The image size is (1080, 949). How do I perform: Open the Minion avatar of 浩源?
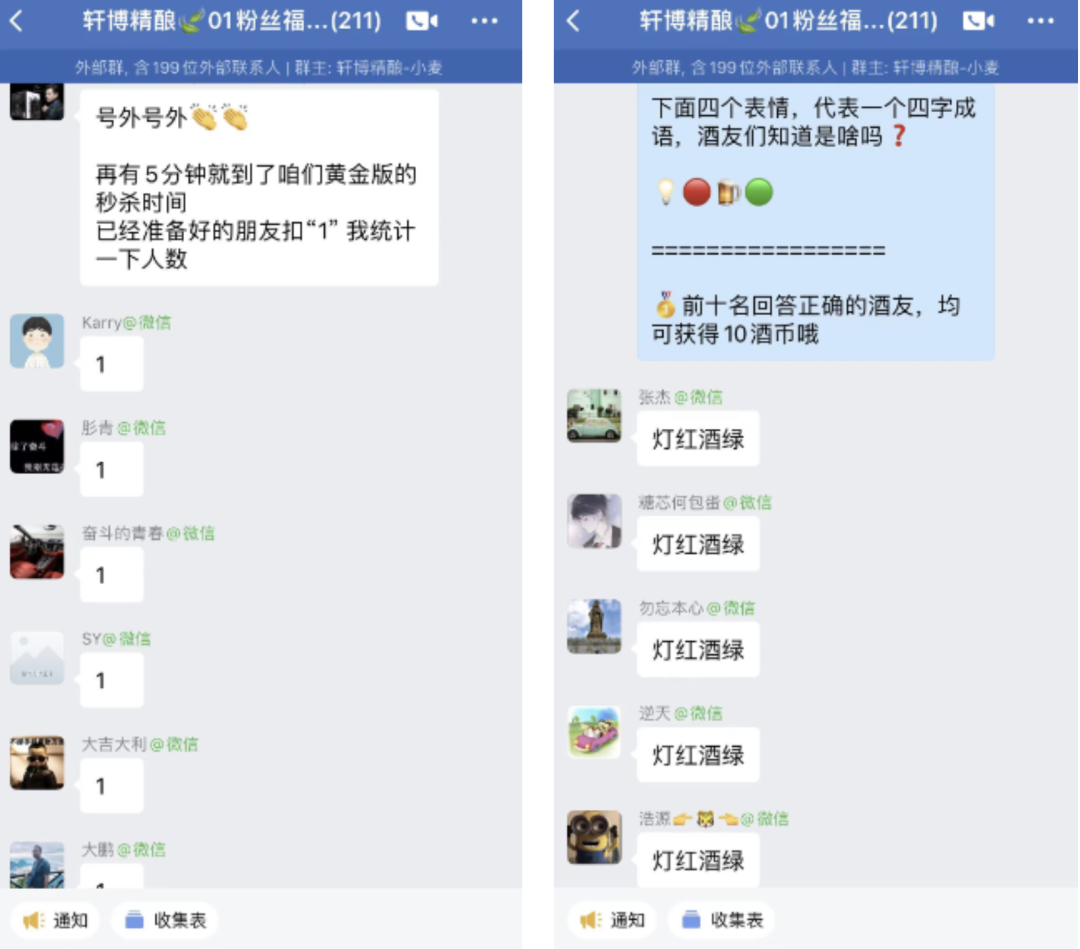point(594,837)
